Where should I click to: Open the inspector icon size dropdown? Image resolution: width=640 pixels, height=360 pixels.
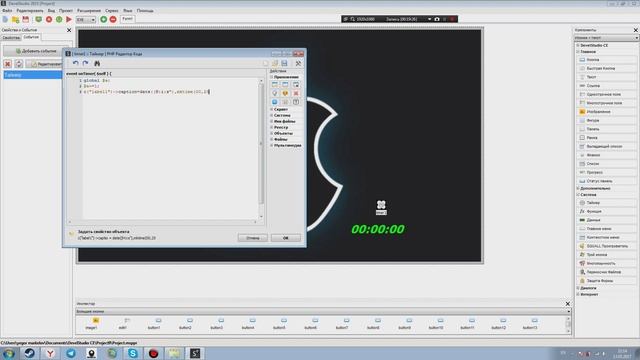pos(323,311)
